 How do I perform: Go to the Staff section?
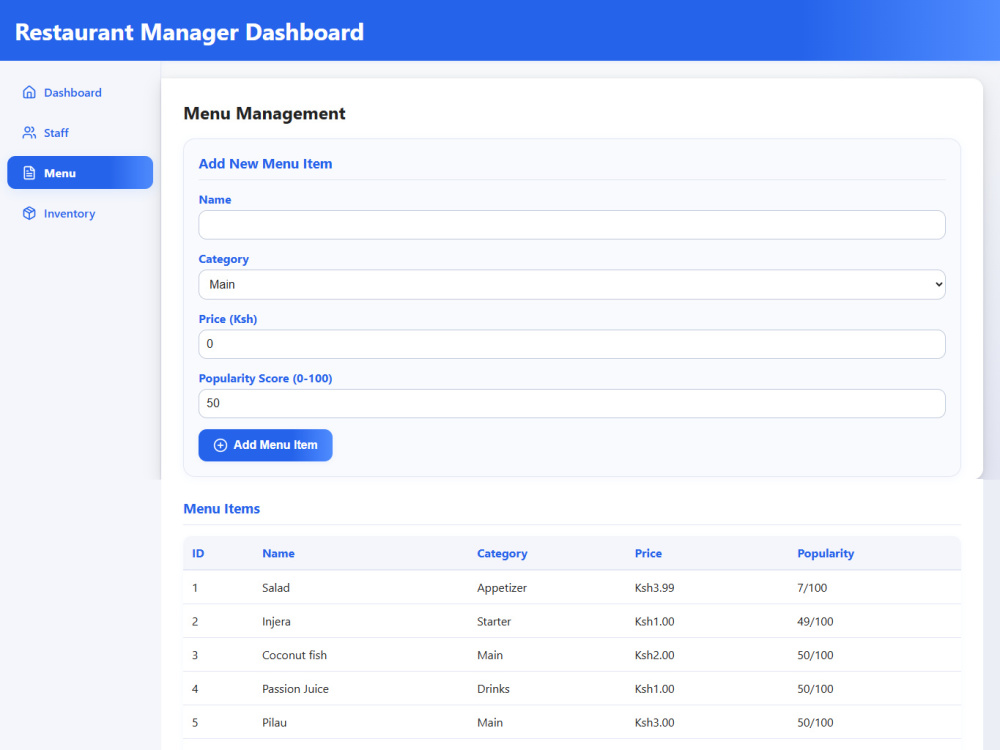80,133
